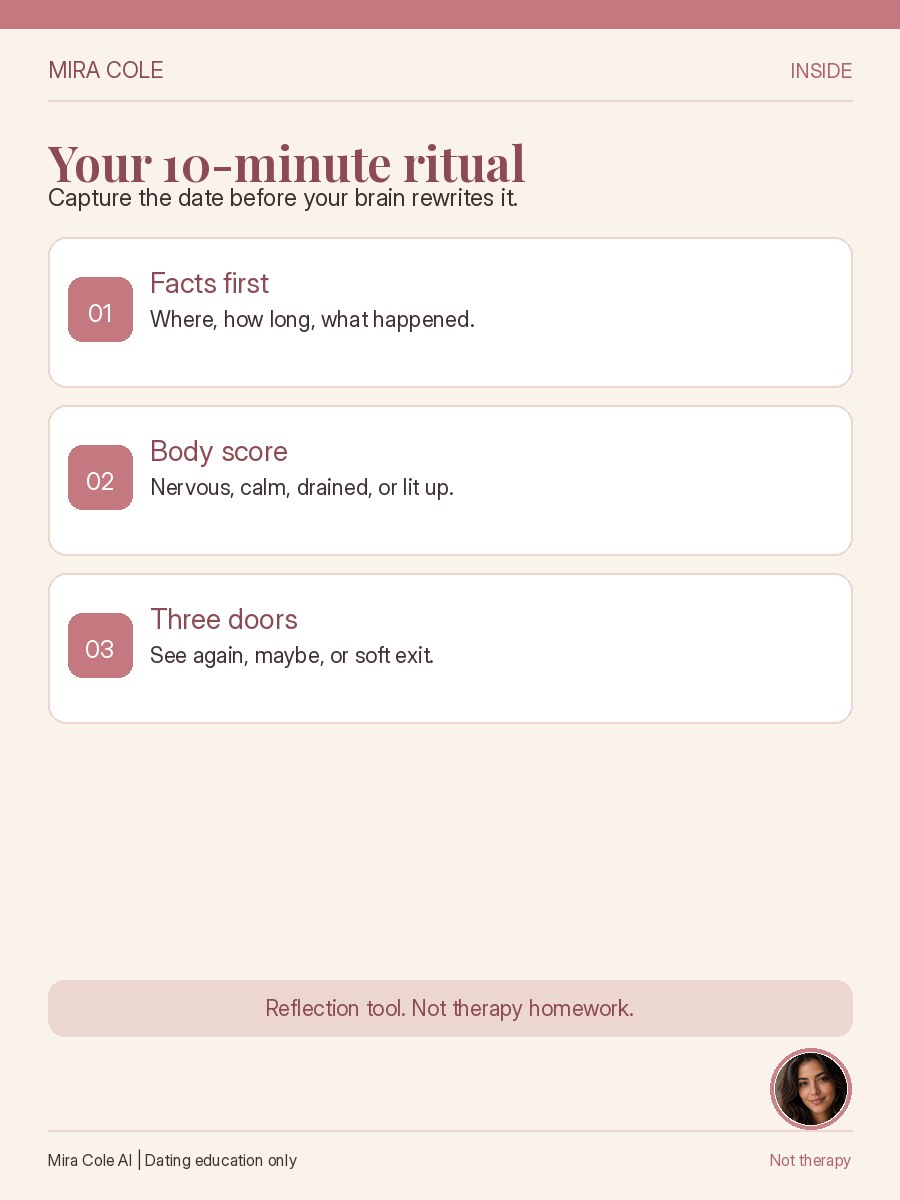Click Mira Cole AI footer text

(x=90, y=1160)
